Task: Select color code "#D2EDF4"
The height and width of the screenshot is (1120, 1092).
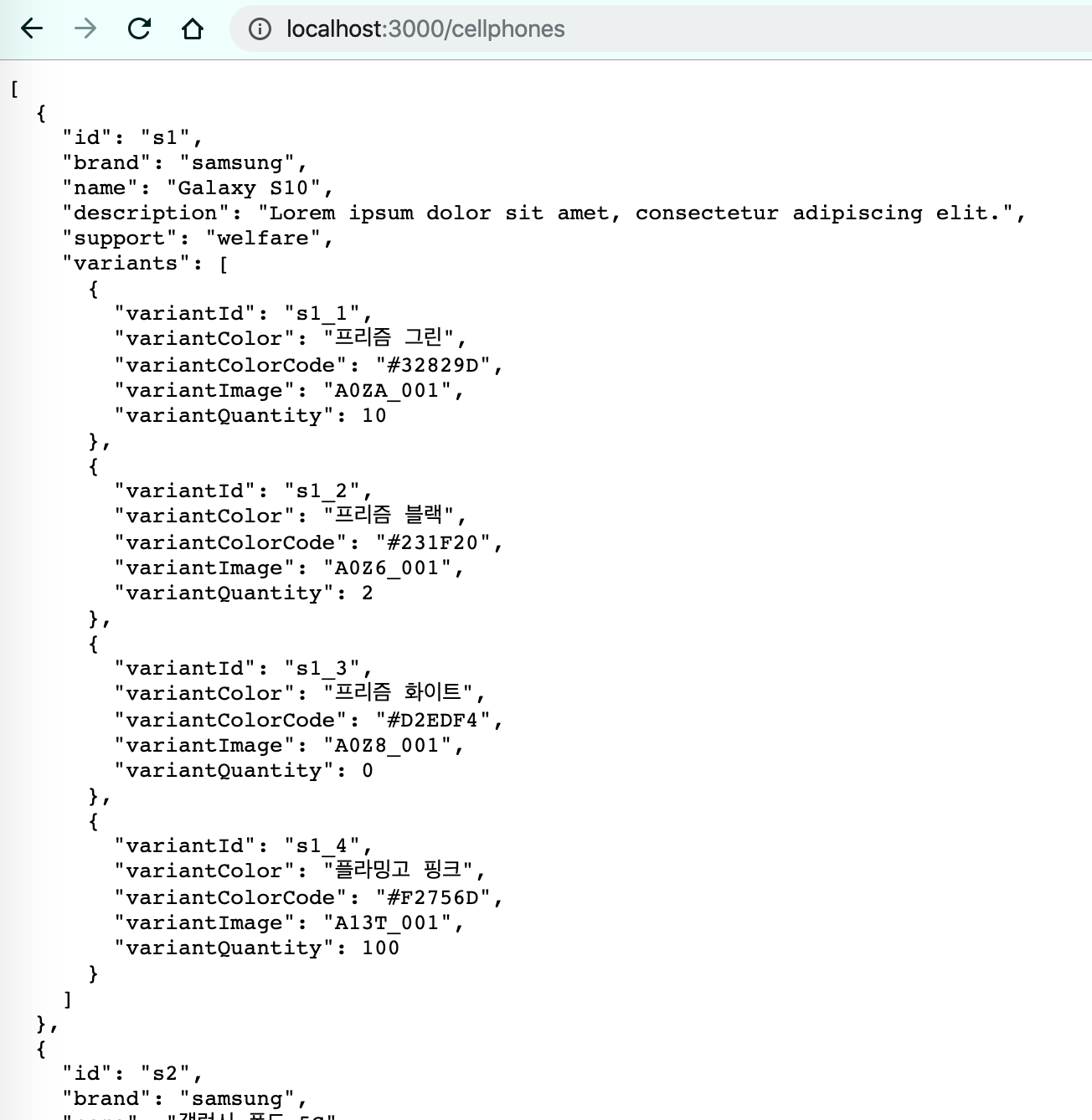Action: [x=433, y=720]
